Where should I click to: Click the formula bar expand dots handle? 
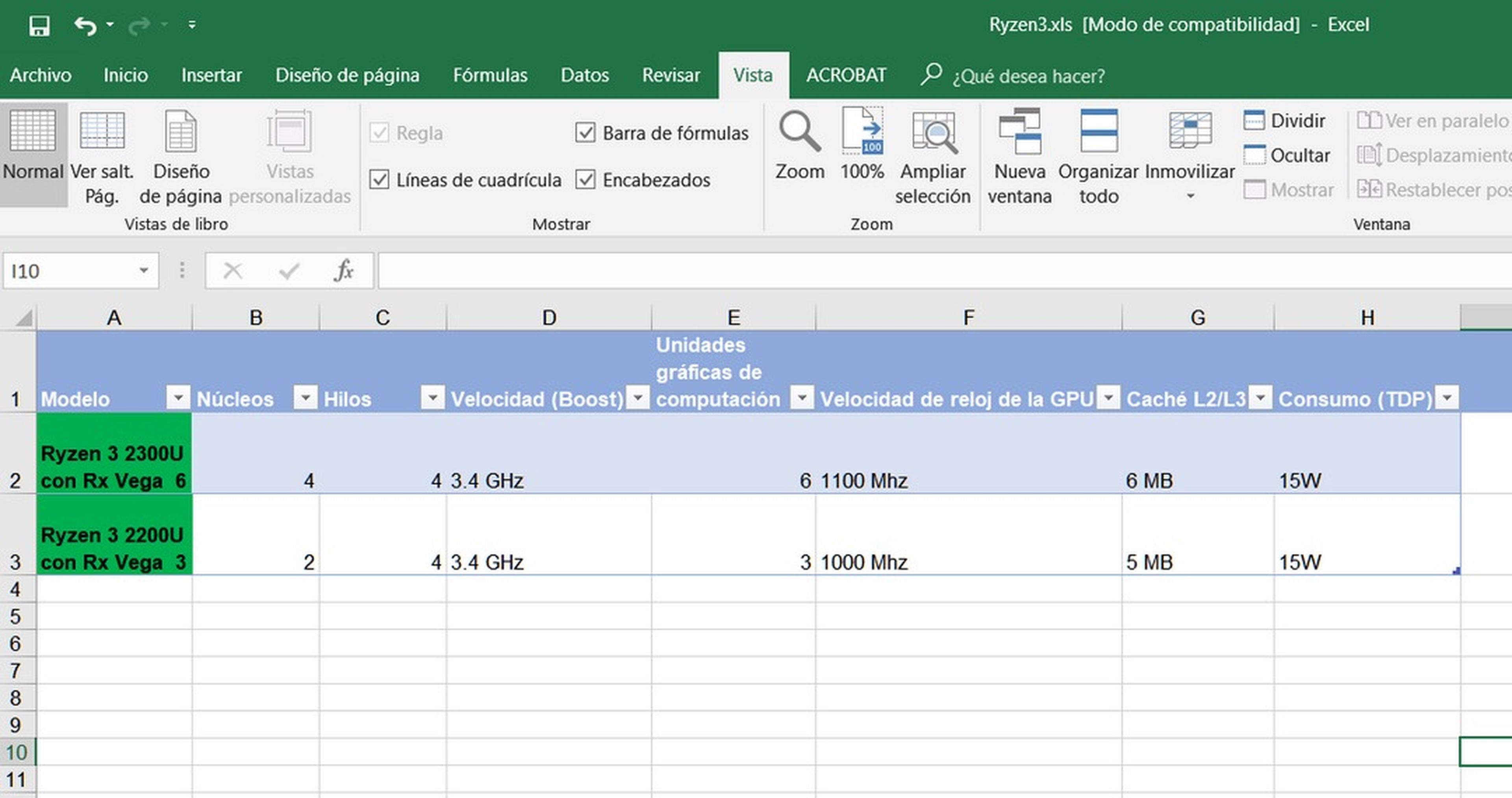[182, 270]
